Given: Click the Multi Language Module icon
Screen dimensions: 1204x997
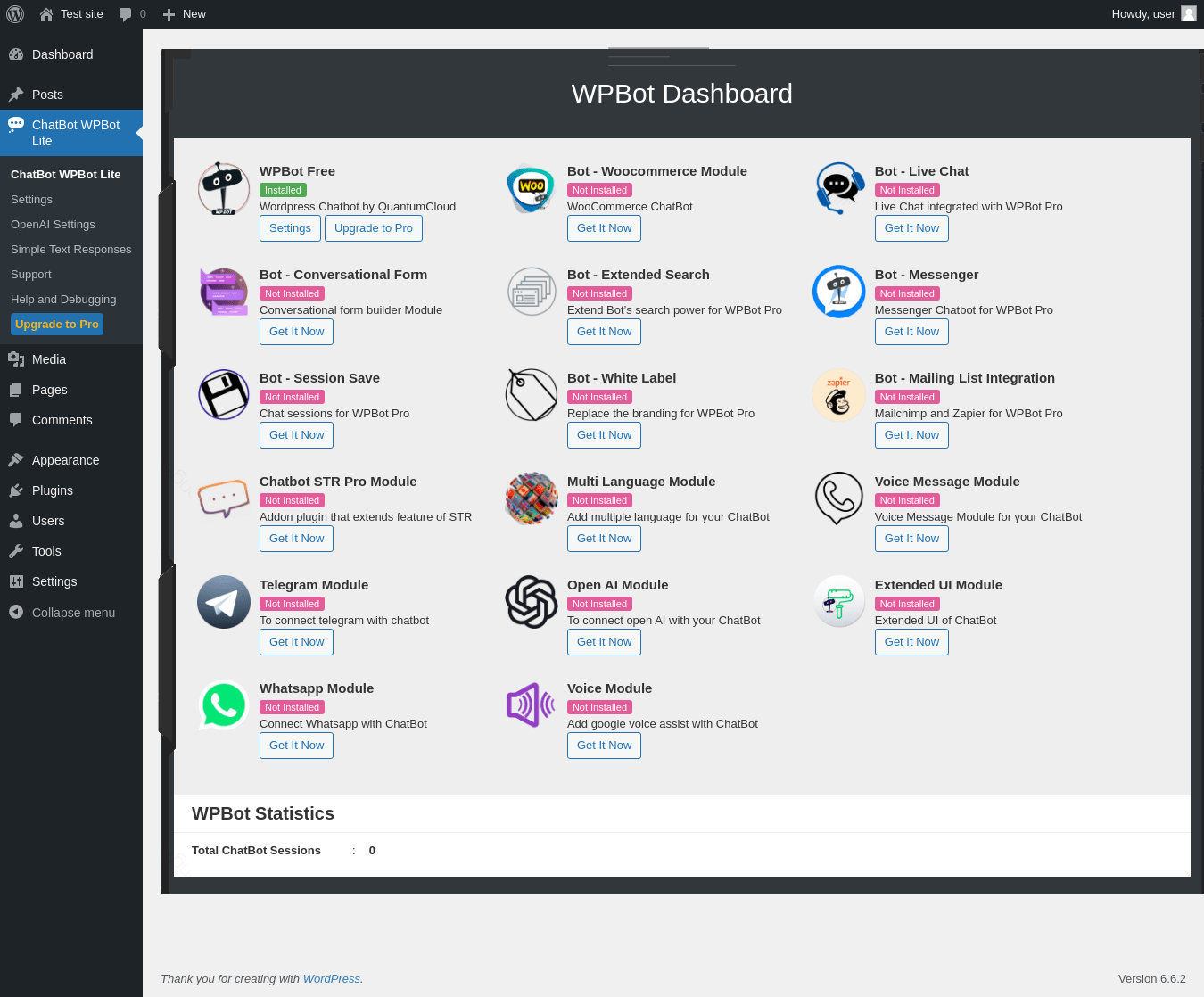Looking at the screenshot, I should [x=532, y=498].
